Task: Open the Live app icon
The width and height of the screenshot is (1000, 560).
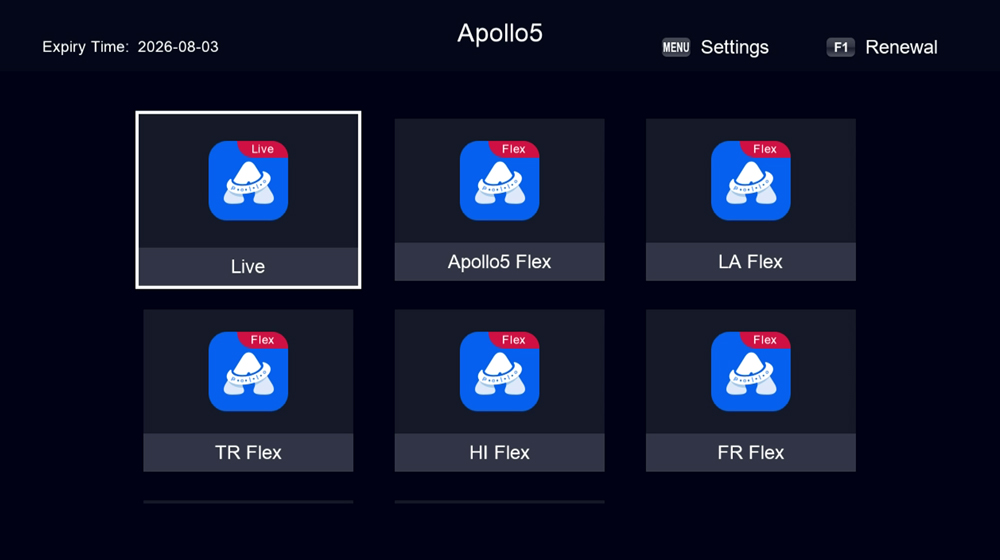Action: [x=248, y=181]
